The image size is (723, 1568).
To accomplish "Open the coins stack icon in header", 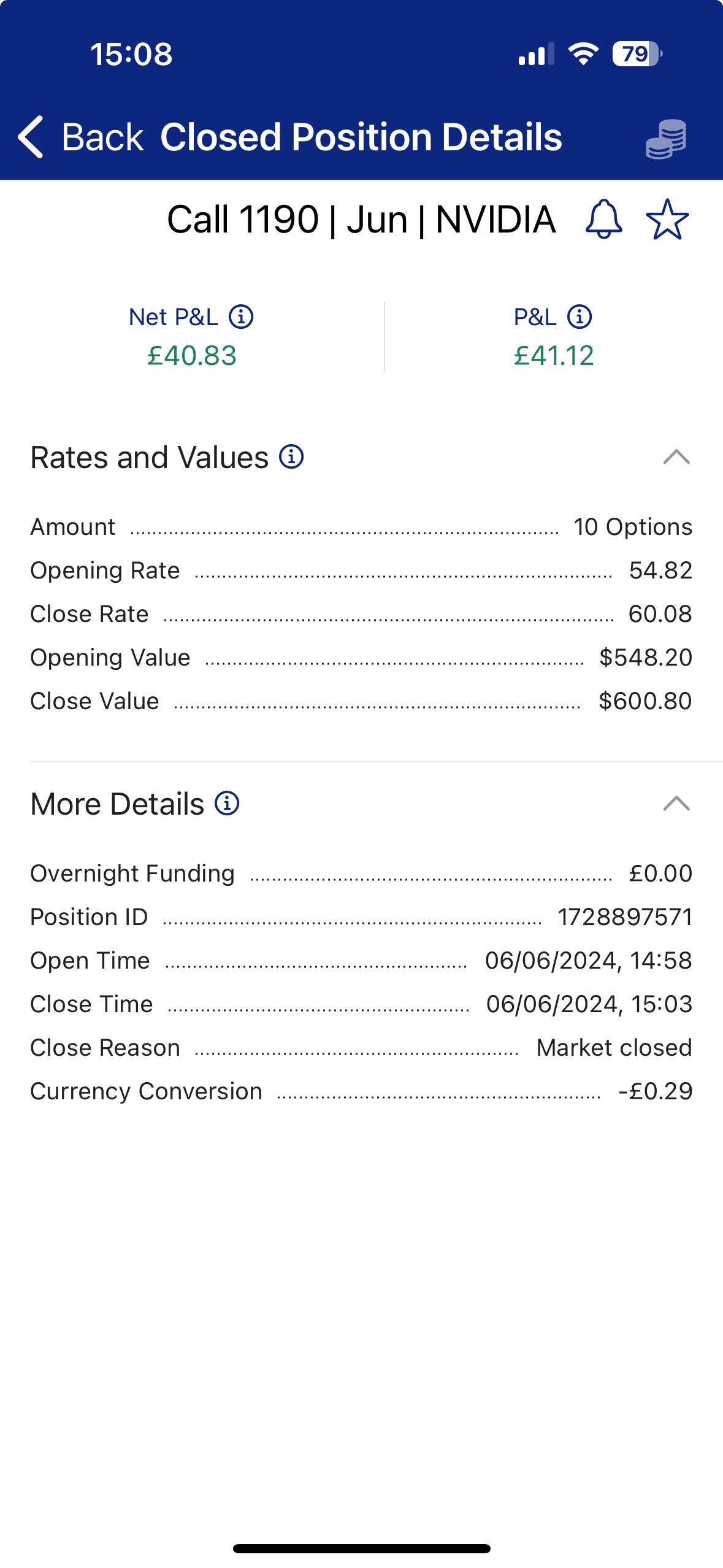I will pyautogui.click(x=666, y=139).
